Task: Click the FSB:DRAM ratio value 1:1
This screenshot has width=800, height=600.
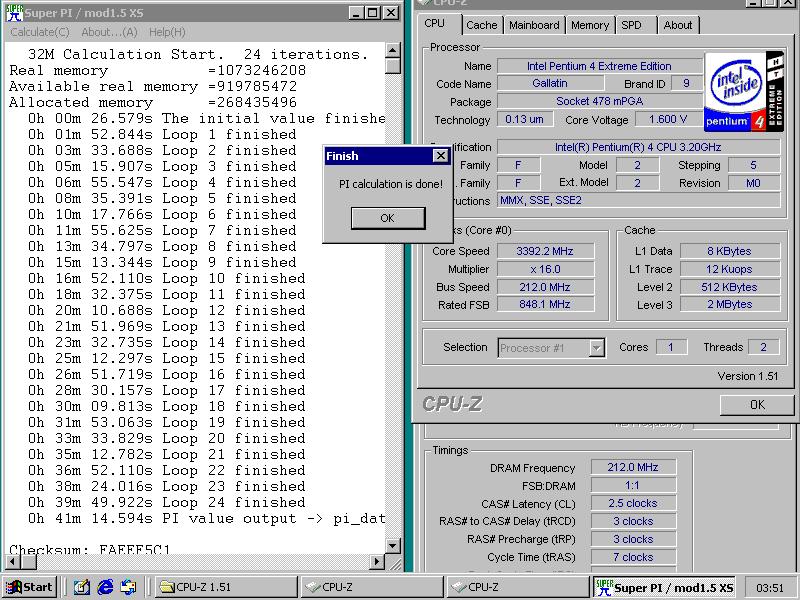Action: click(x=633, y=485)
